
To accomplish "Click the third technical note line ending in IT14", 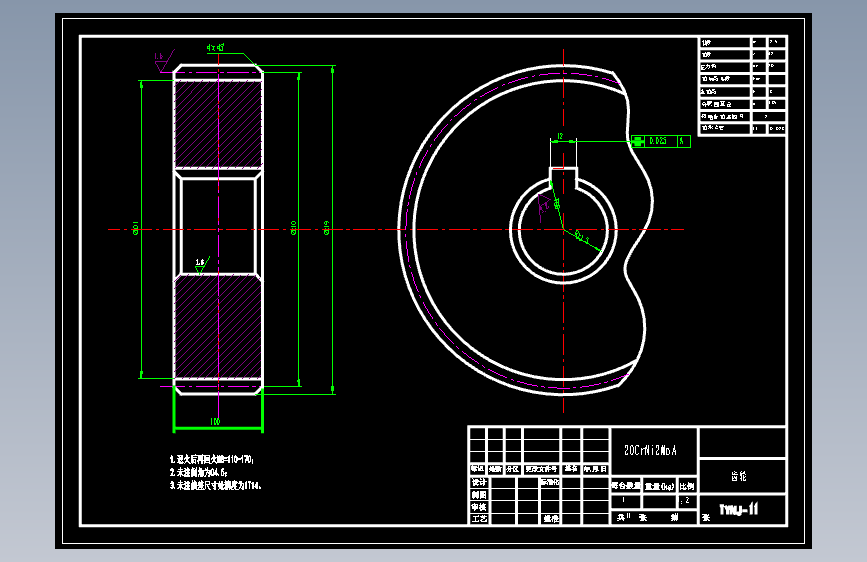I will [x=215, y=485].
